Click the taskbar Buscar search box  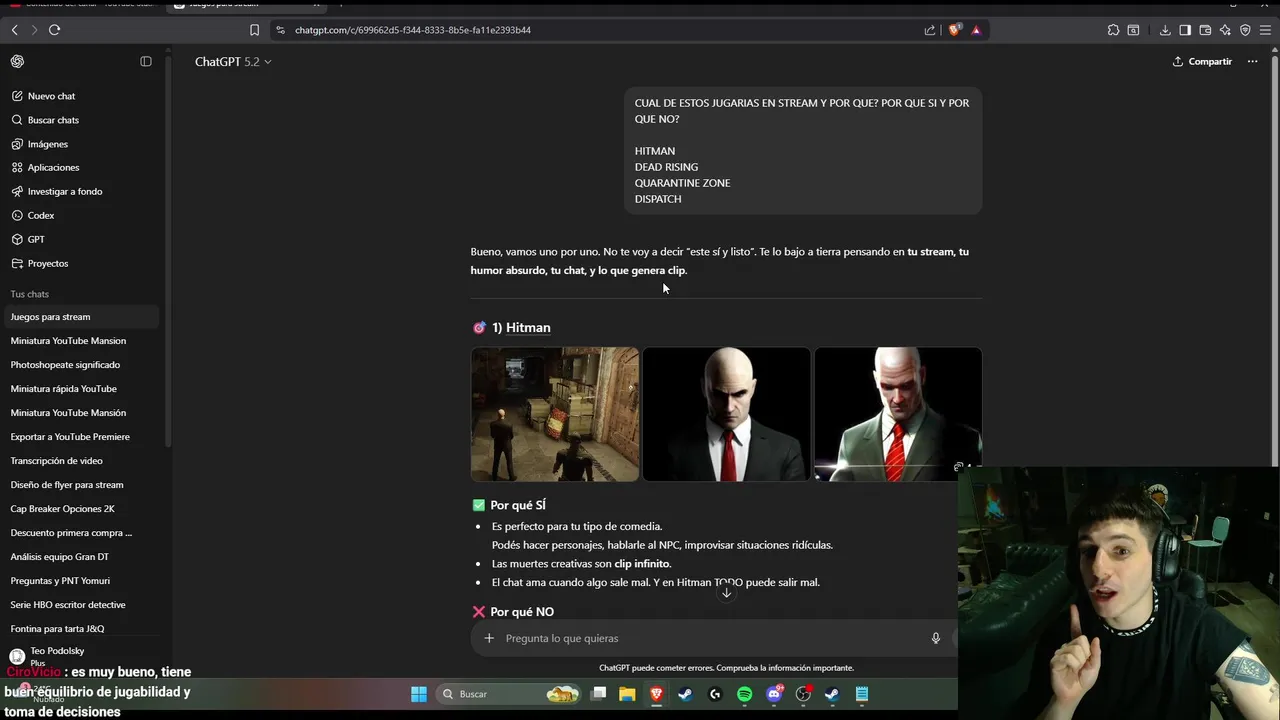click(x=510, y=694)
